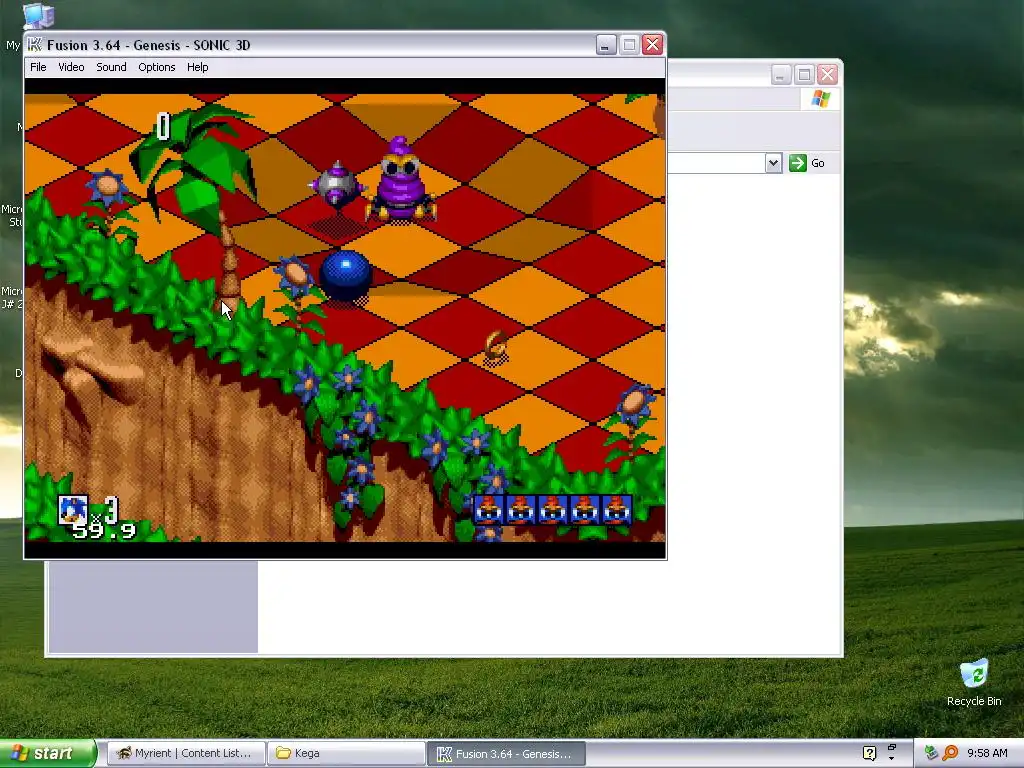This screenshot has width=1024, height=768.
Task: Click green Go arrow icon
Action: tap(797, 163)
